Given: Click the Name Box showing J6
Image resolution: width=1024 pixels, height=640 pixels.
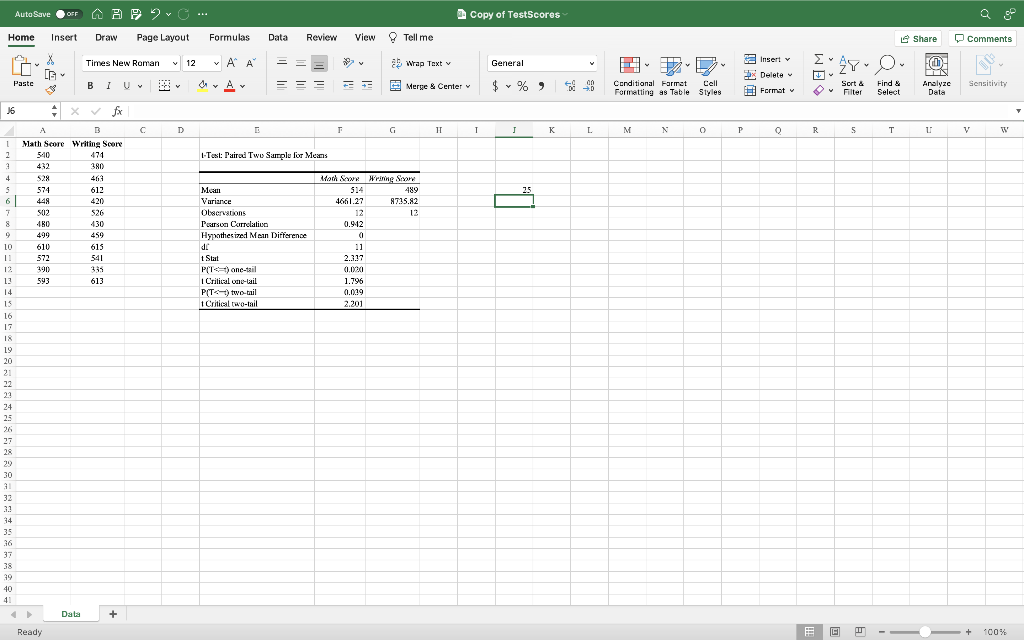Looking at the screenshot, I should [26, 111].
